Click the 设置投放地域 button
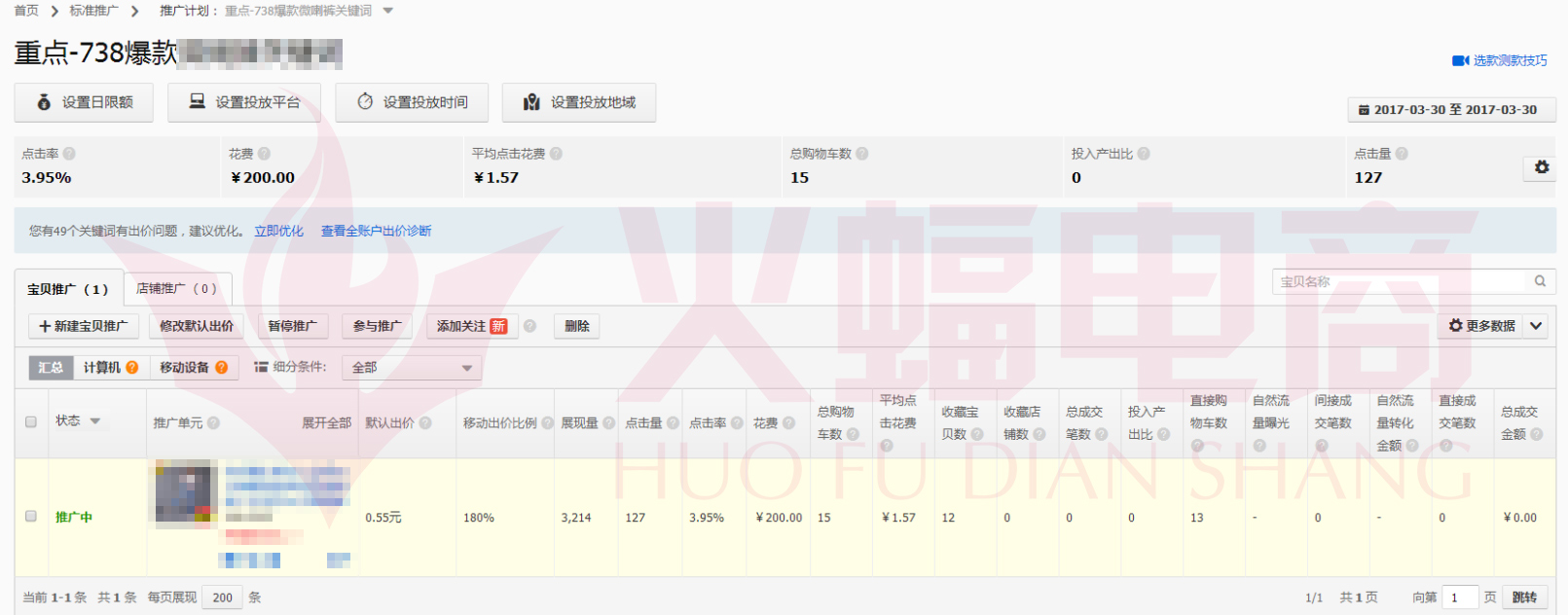1568x615 pixels. (x=579, y=102)
